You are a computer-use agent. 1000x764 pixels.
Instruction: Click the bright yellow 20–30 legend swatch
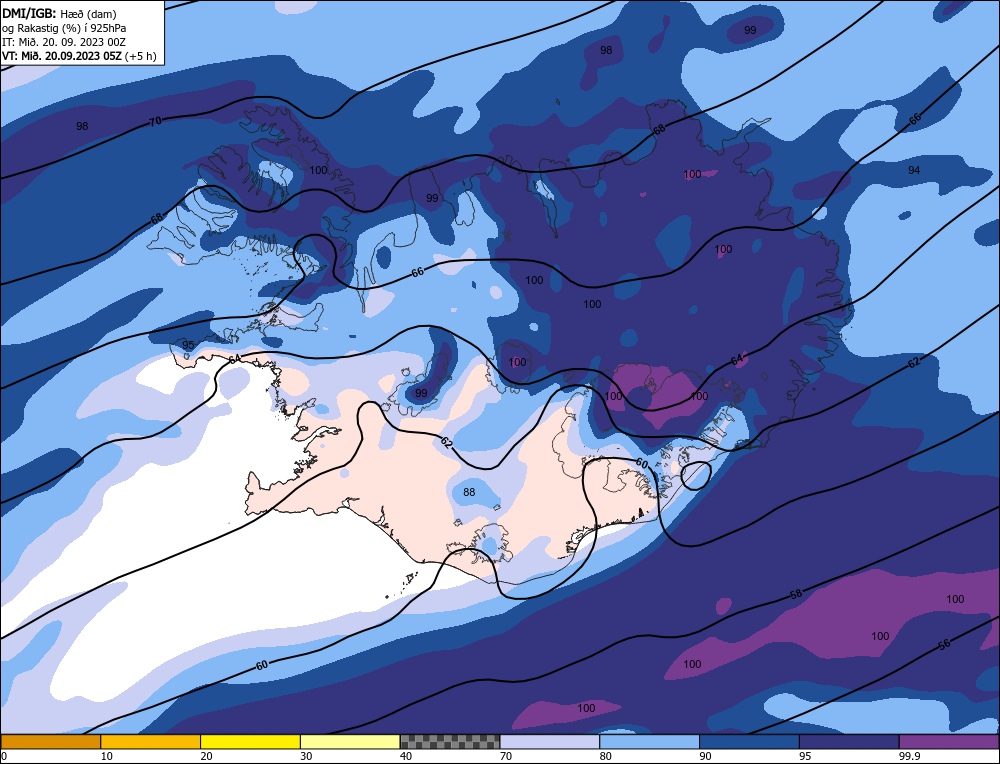(x=250, y=742)
